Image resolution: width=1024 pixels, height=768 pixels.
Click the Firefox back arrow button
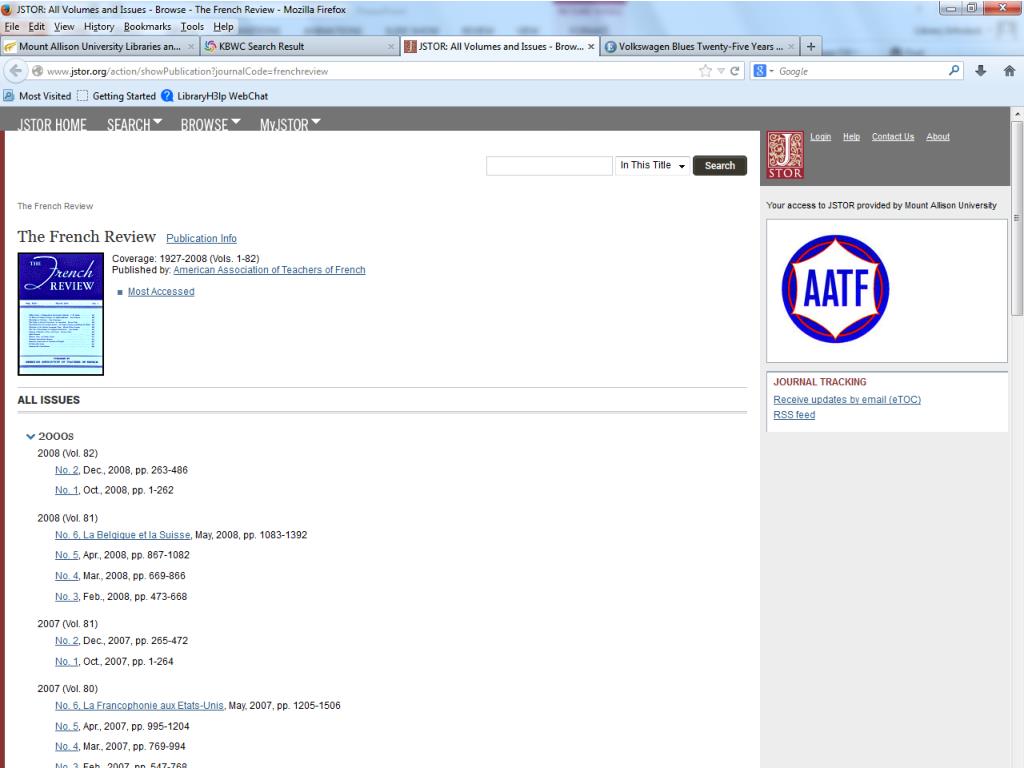tap(16, 71)
